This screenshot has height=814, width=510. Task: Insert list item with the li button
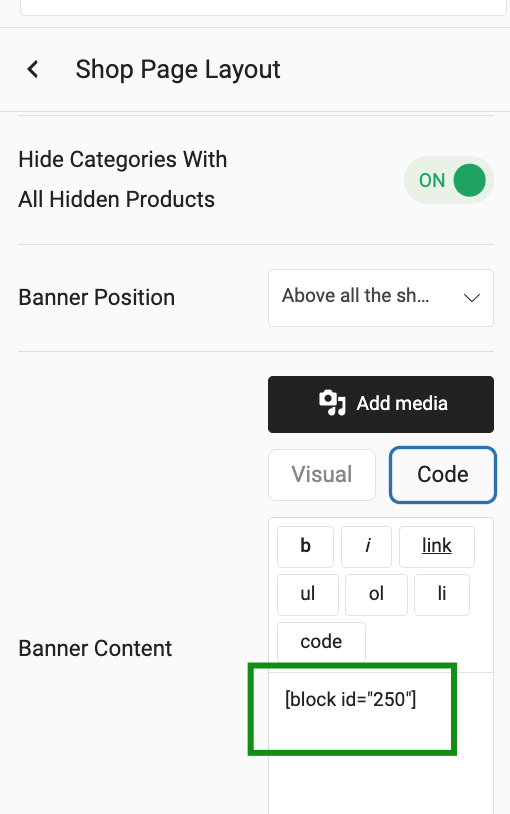click(442, 594)
